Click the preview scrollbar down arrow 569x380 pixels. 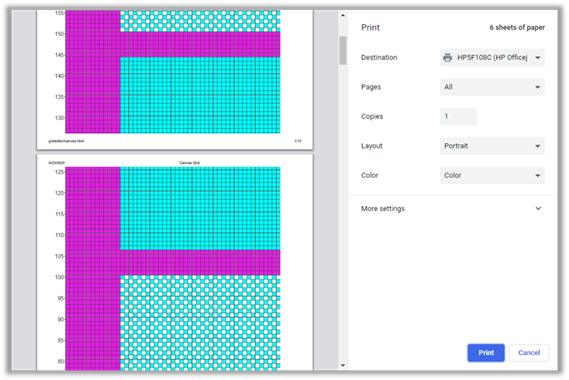click(x=343, y=365)
